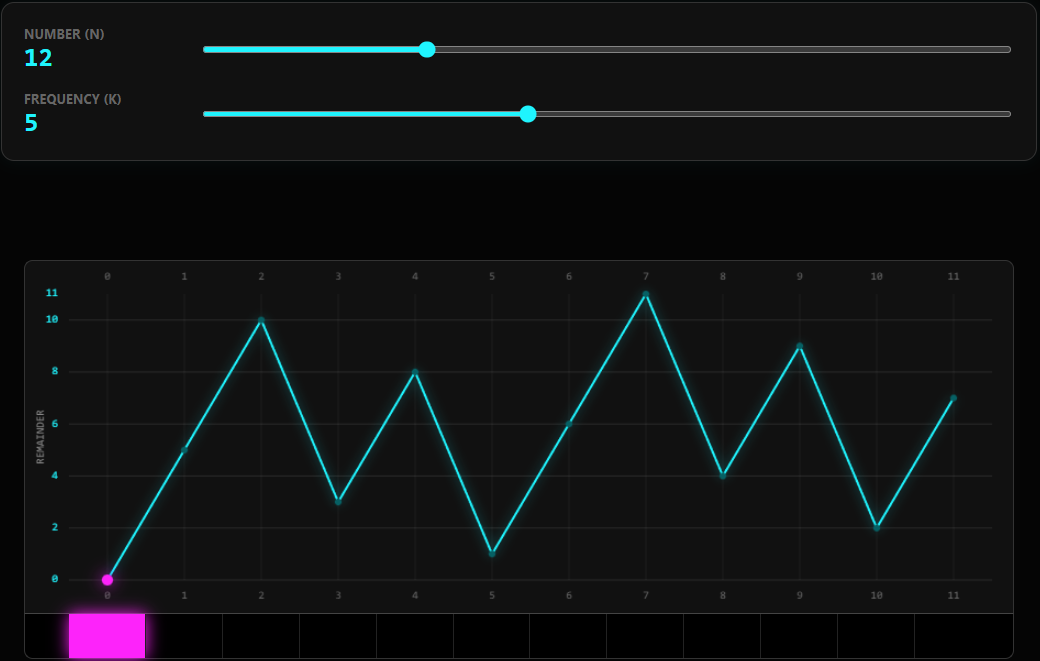1040x661 pixels.
Task: Select chart point at index 10, remainder 2
Action: tap(877, 527)
